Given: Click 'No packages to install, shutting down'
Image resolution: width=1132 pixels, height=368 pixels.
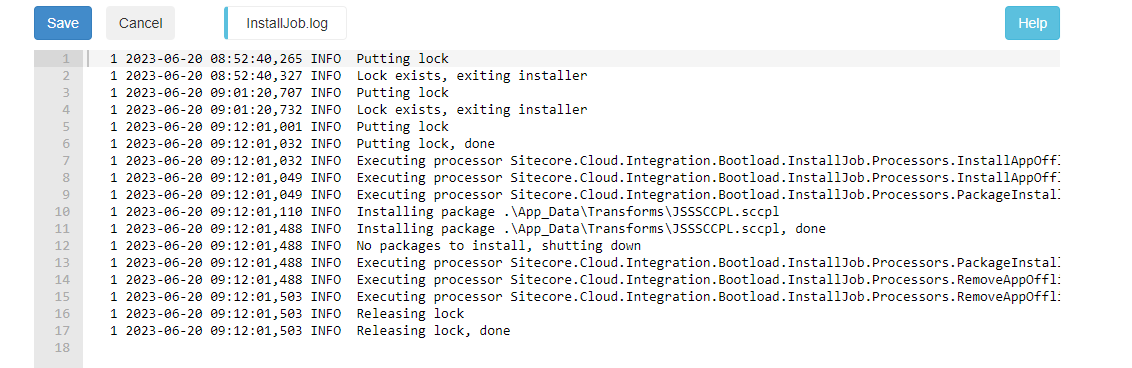Looking at the screenshot, I should pyautogui.click(x=498, y=245).
